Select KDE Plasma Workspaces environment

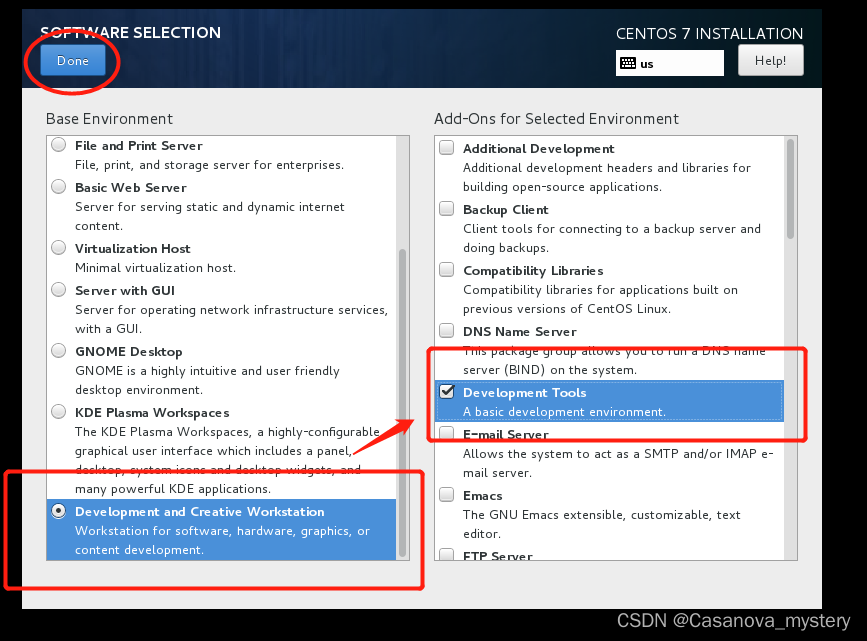pos(58,411)
